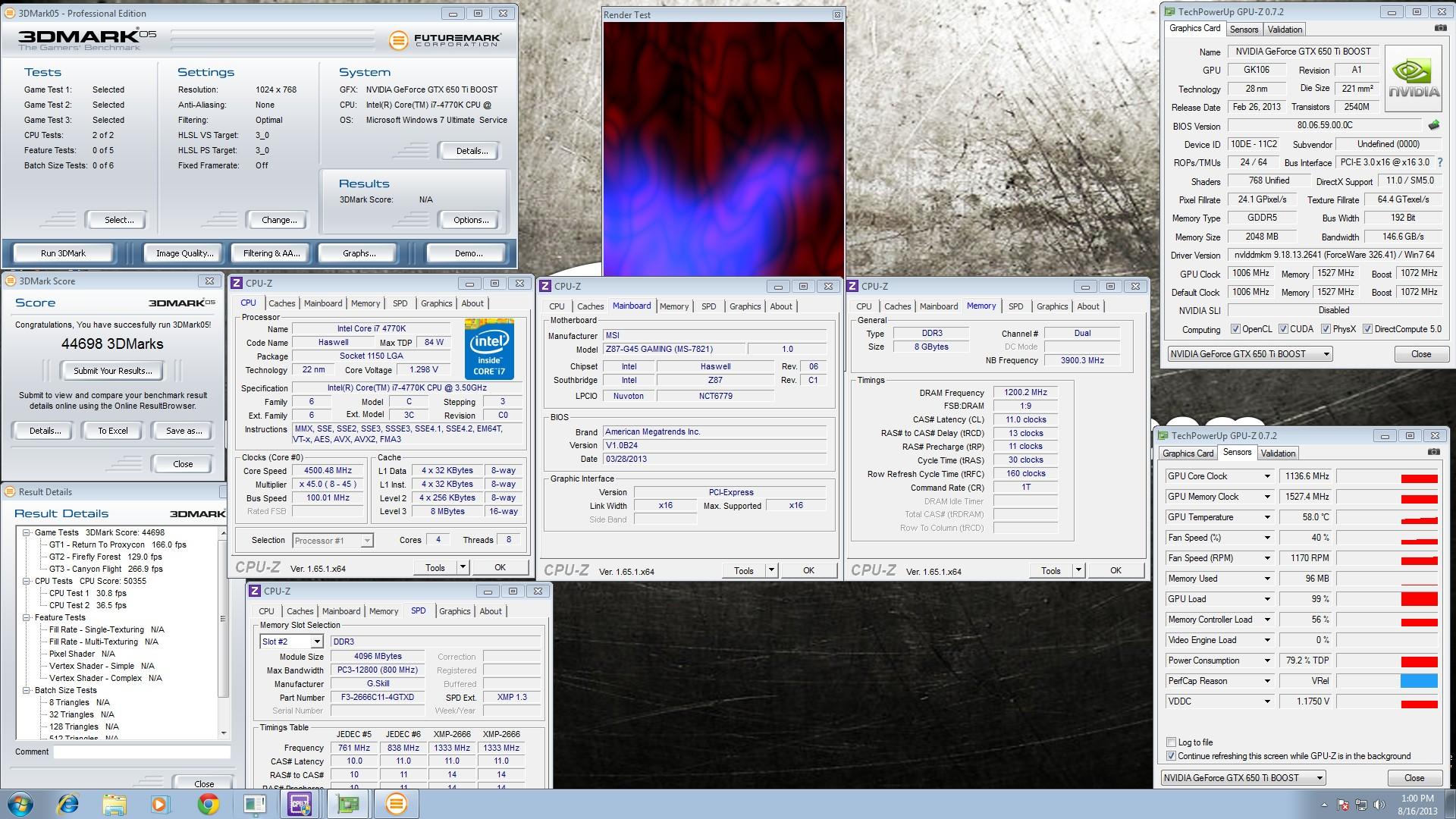
Task: Click the Run 3DMark button
Action: (63, 253)
